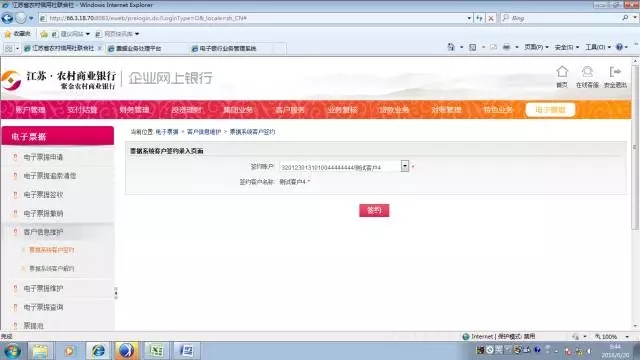
Task: Click the stop loading X icon
Action: pyautogui.click(x=491, y=18)
